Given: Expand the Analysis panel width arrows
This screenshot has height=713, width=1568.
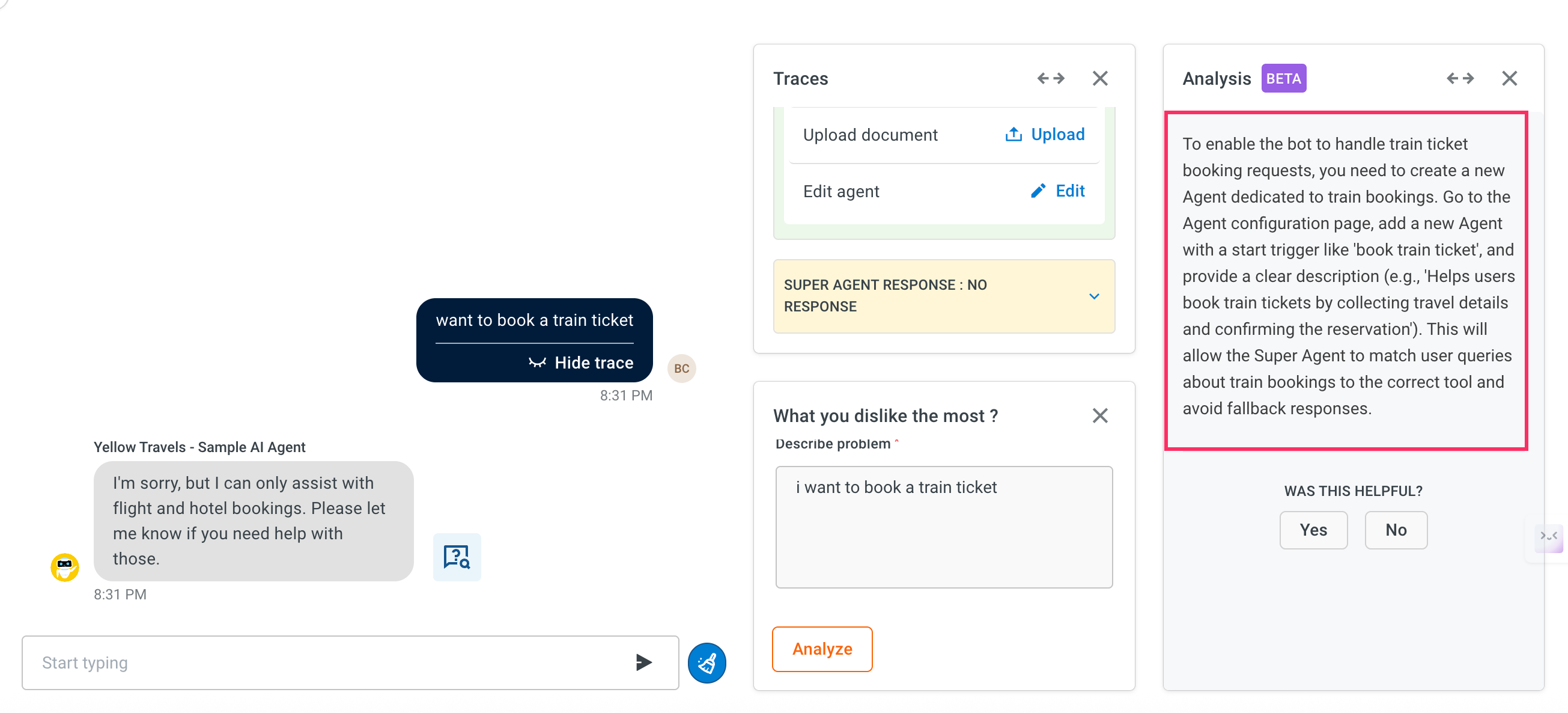Looking at the screenshot, I should point(1460,78).
